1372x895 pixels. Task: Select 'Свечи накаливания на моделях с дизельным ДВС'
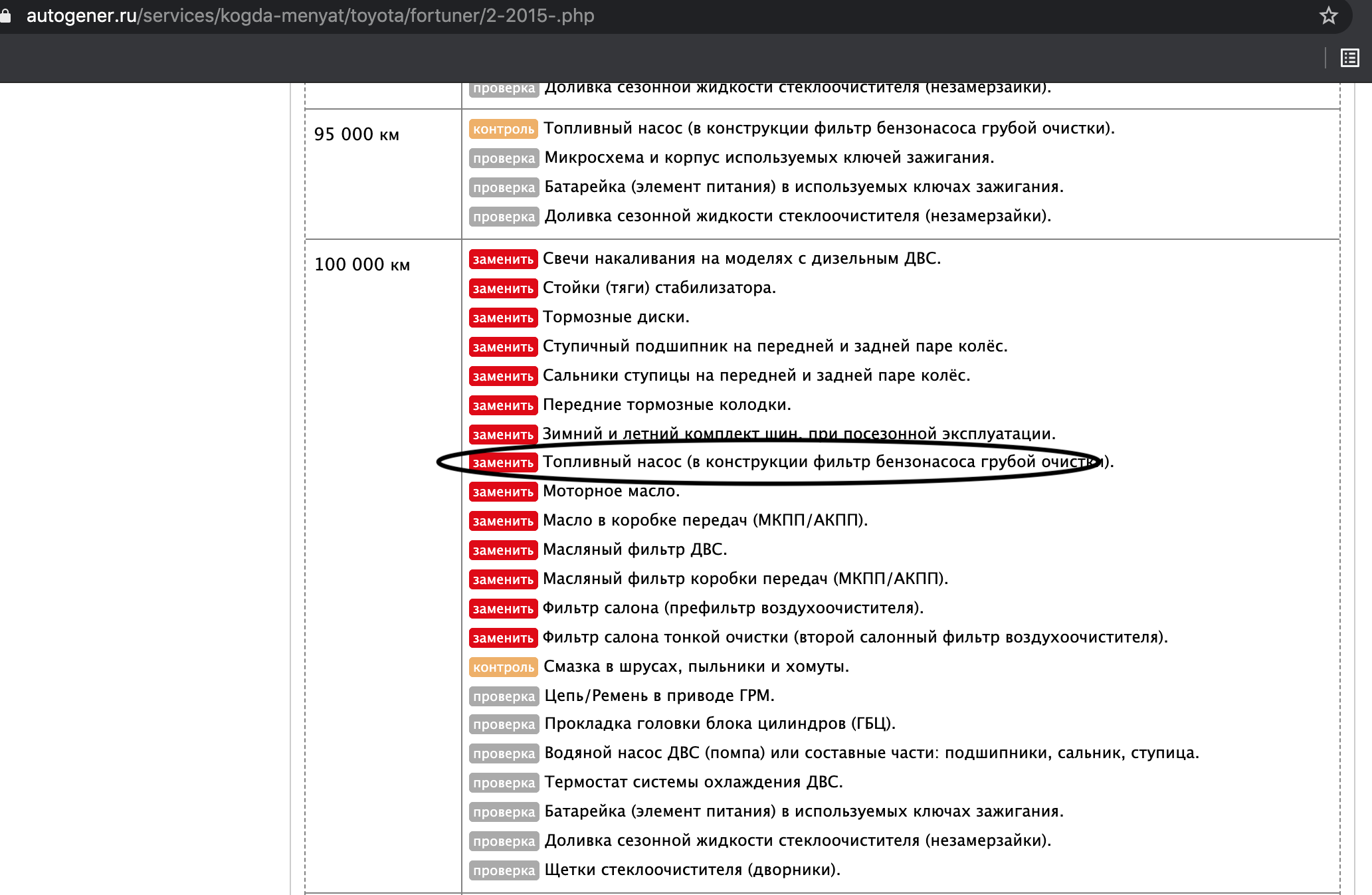(741, 258)
